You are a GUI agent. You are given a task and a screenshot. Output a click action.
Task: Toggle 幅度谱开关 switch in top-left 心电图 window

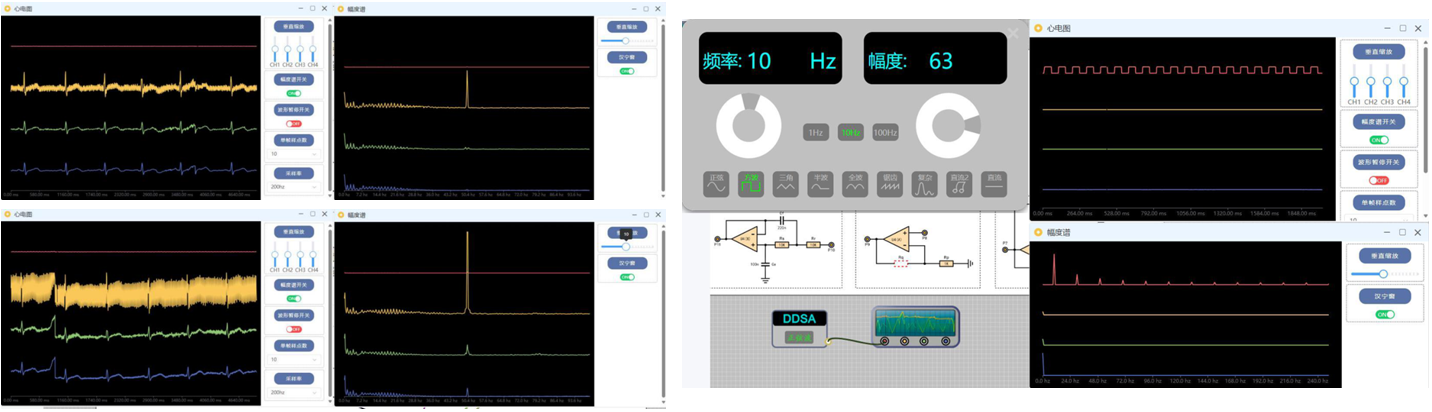coord(294,93)
